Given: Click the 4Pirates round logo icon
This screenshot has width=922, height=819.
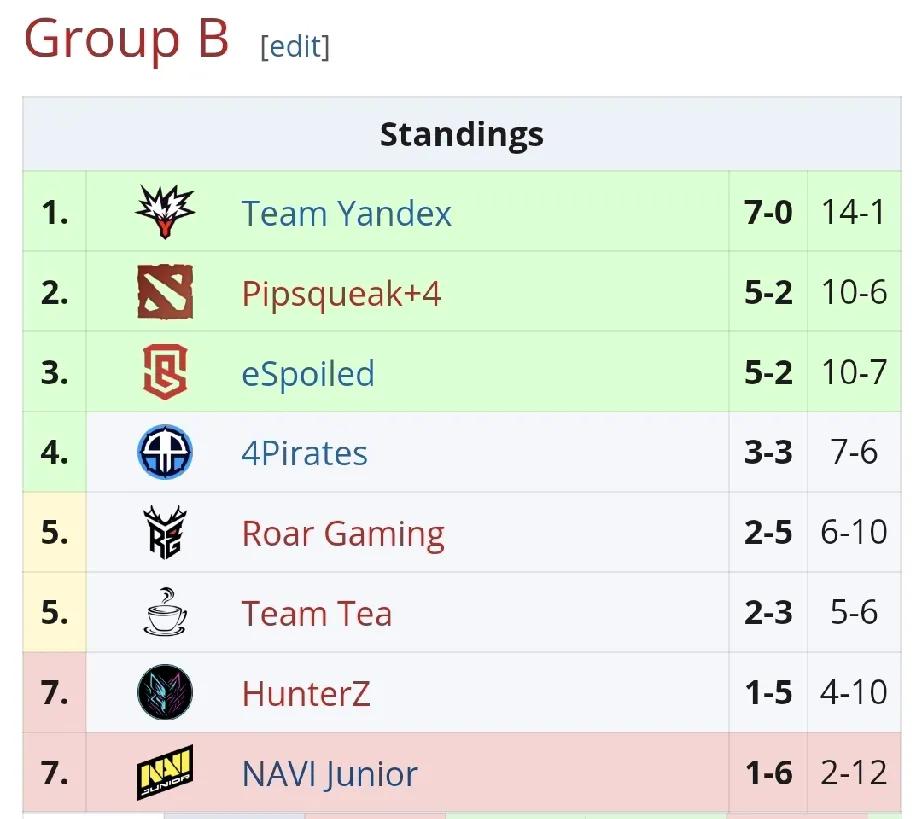Looking at the screenshot, I should click(165, 453).
